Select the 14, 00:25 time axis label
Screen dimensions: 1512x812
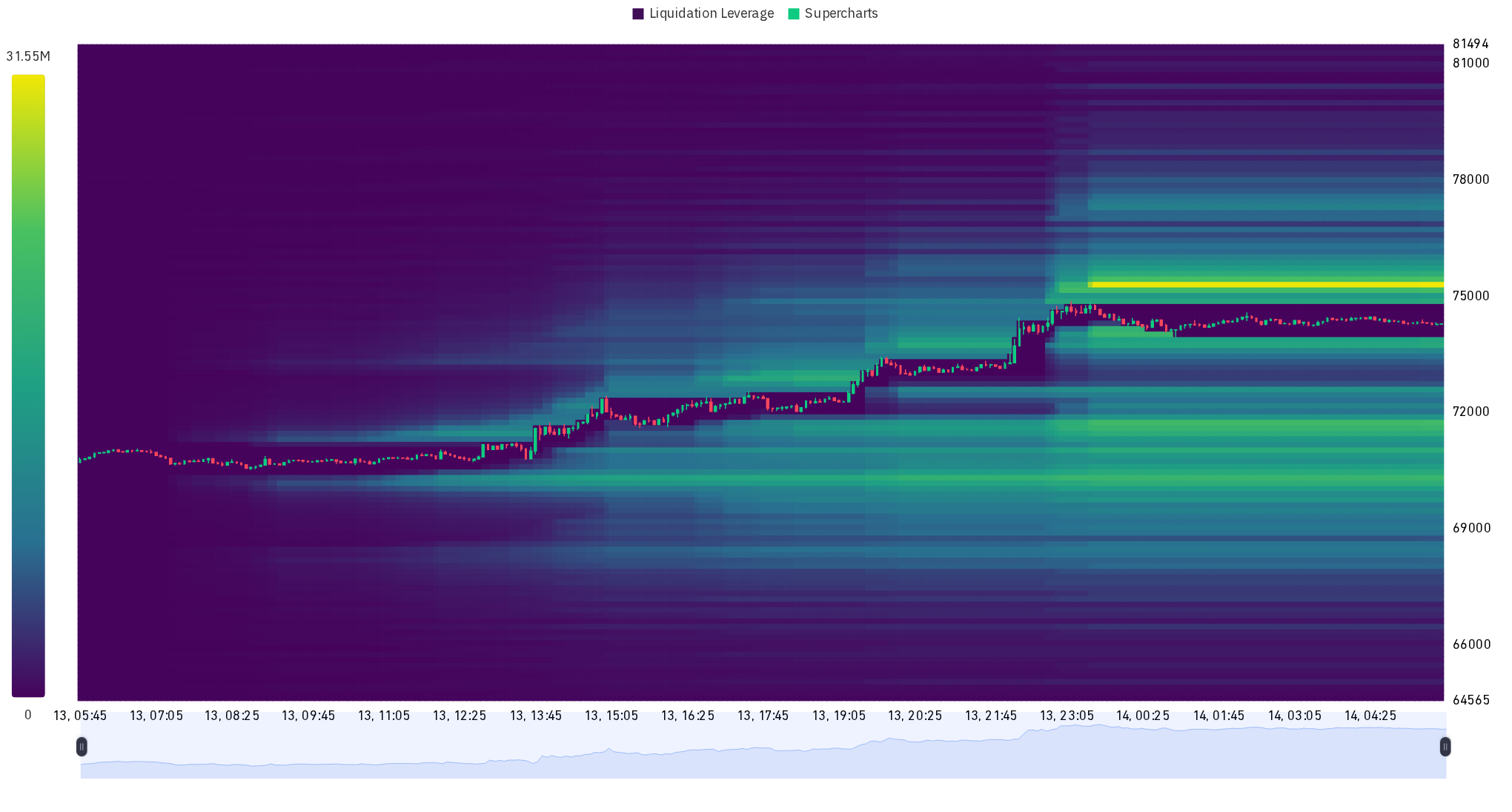tap(1144, 716)
